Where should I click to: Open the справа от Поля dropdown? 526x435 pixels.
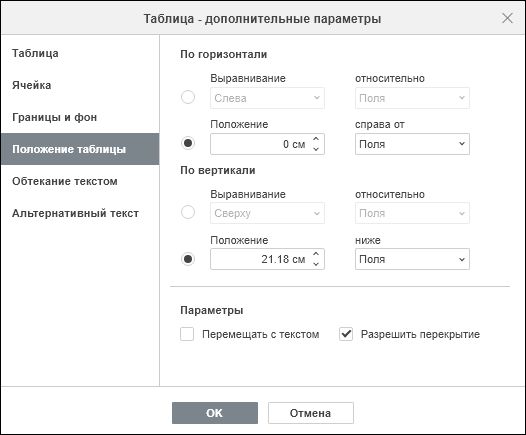click(x=412, y=144)
